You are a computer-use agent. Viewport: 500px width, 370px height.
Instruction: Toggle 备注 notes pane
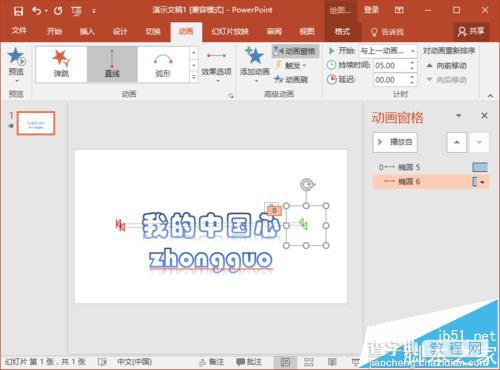[211, 362]
